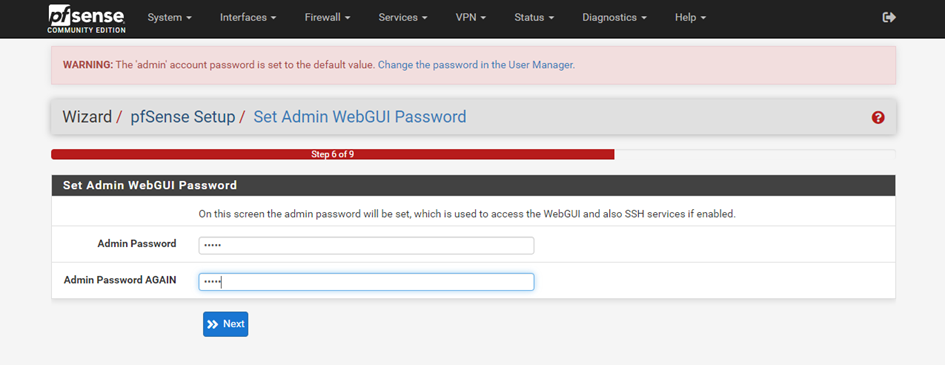Click the pfSense Setup breadcrumb
The height and width of the screenshot is (365, 945).
pos(183,116)
